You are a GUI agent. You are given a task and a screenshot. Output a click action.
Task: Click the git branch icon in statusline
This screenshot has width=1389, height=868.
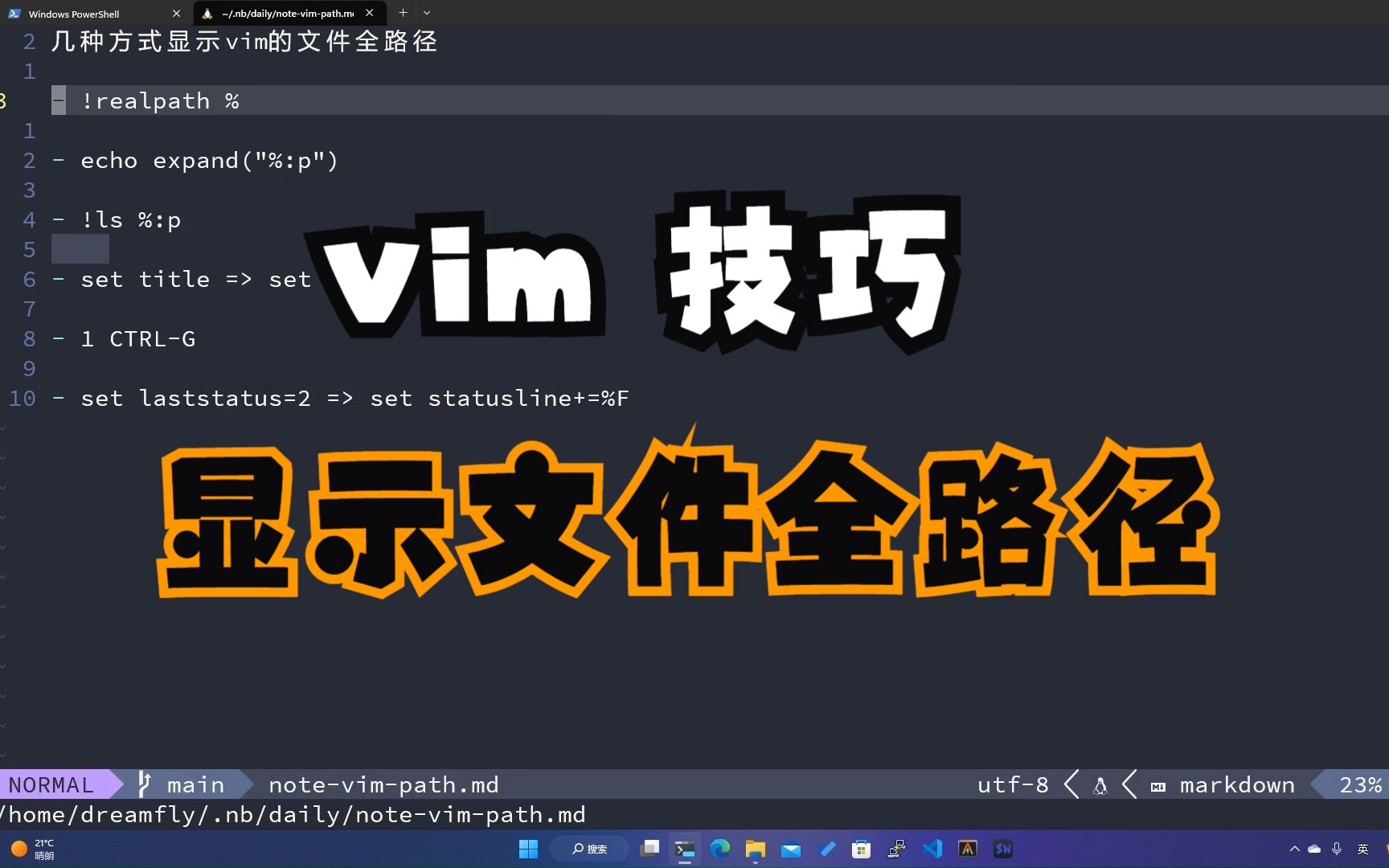pyautogui.click(x=145, y=784)
